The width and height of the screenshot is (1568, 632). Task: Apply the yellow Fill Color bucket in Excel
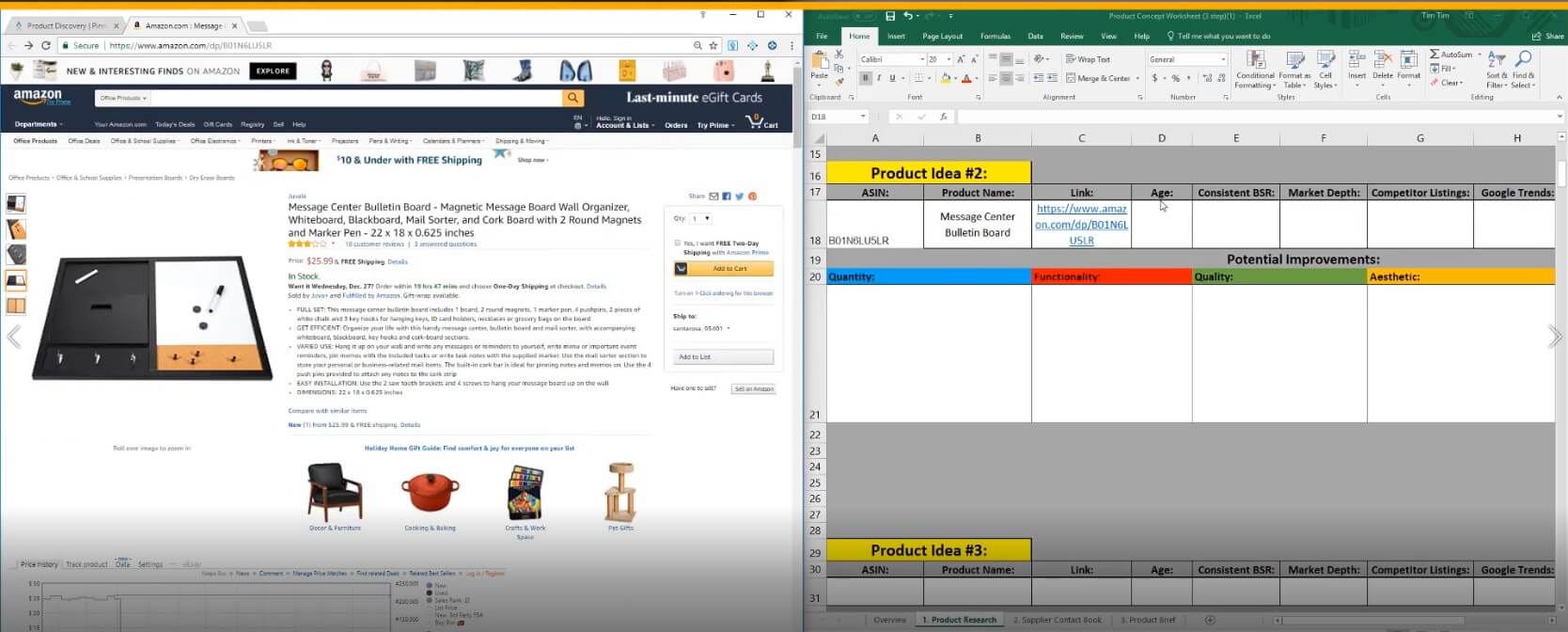(945, 78)
